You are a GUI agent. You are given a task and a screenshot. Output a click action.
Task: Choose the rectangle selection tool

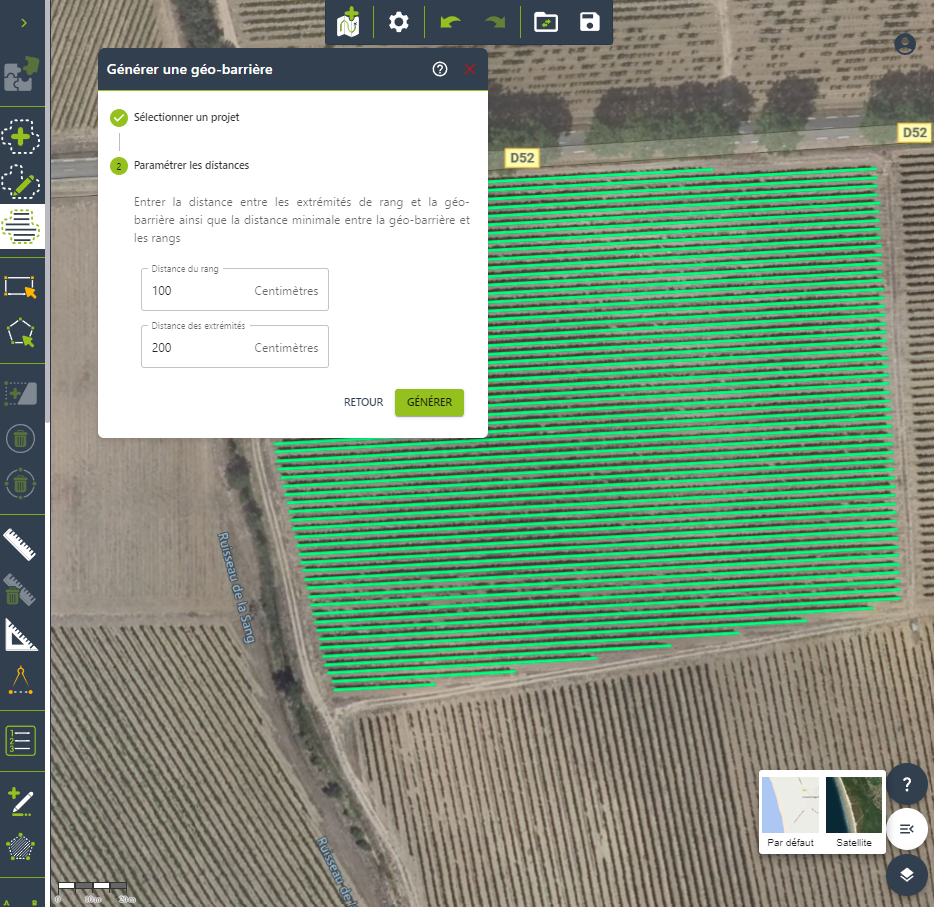coord(21,287)
